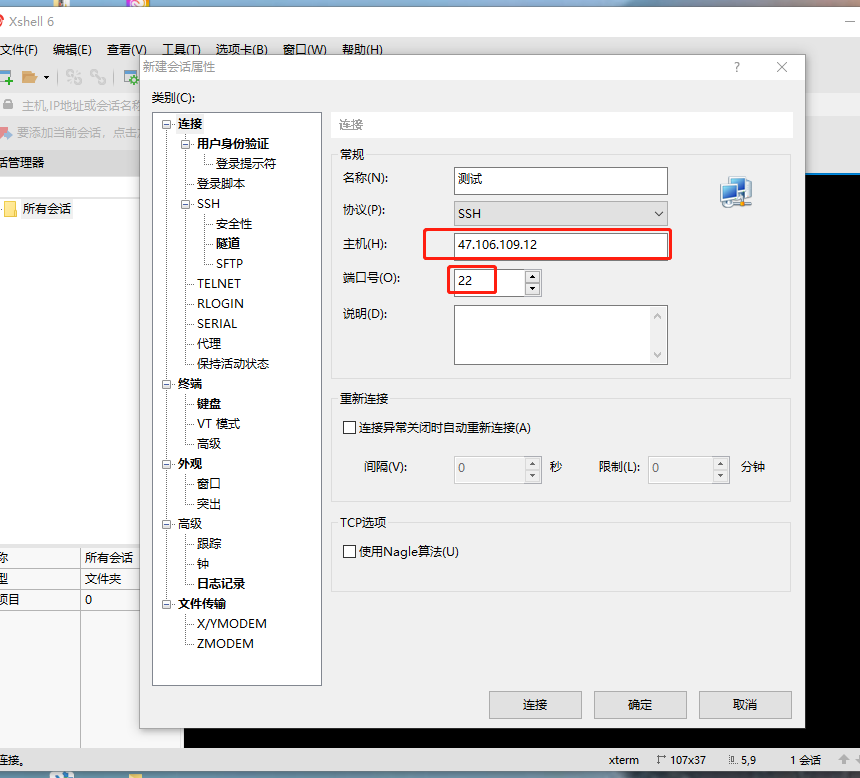Open the 工具(T) menu
Screen dimensions: 860x778
tap(182, 50)
